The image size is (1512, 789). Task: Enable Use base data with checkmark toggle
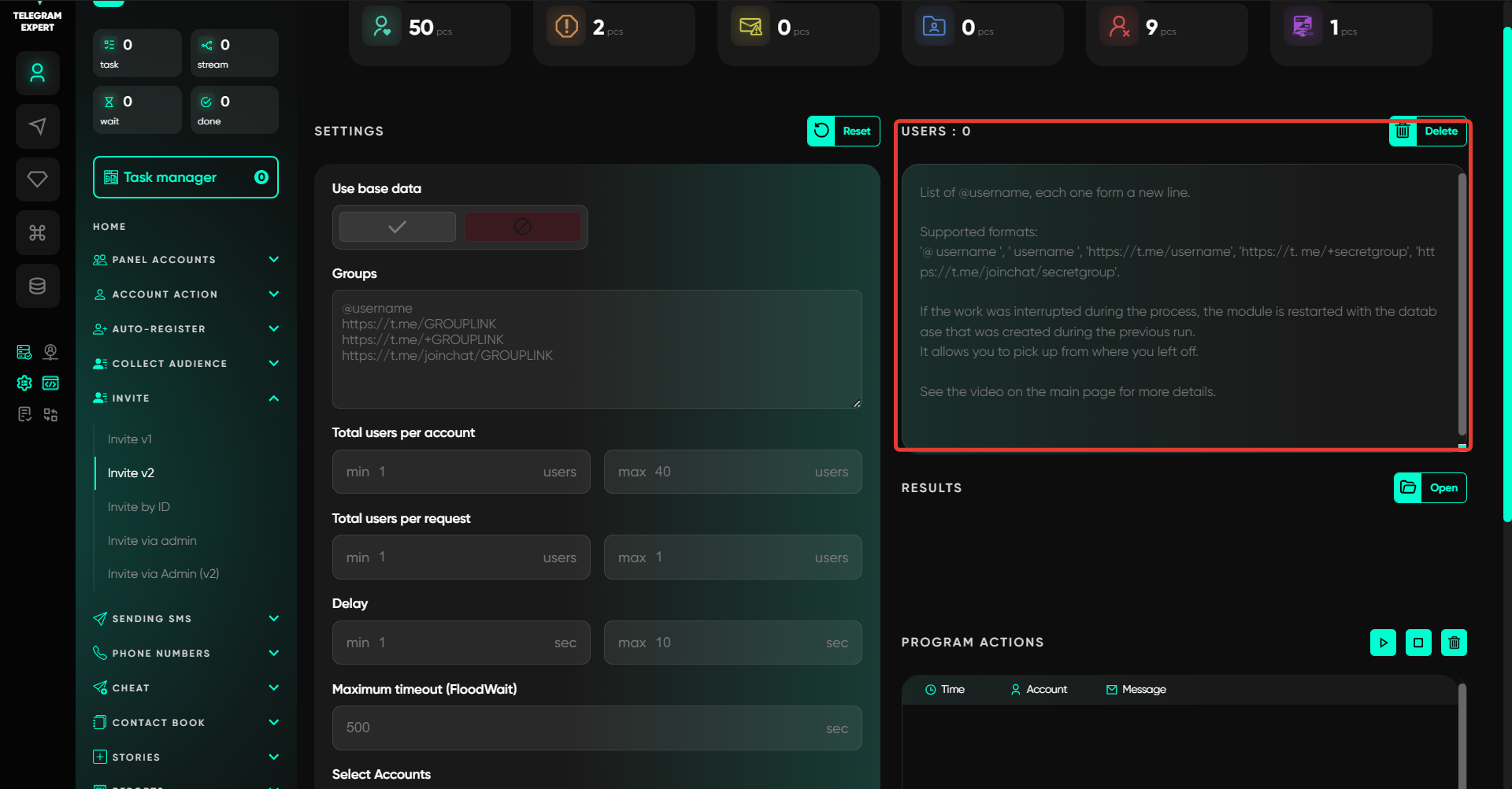coord(397,227)
